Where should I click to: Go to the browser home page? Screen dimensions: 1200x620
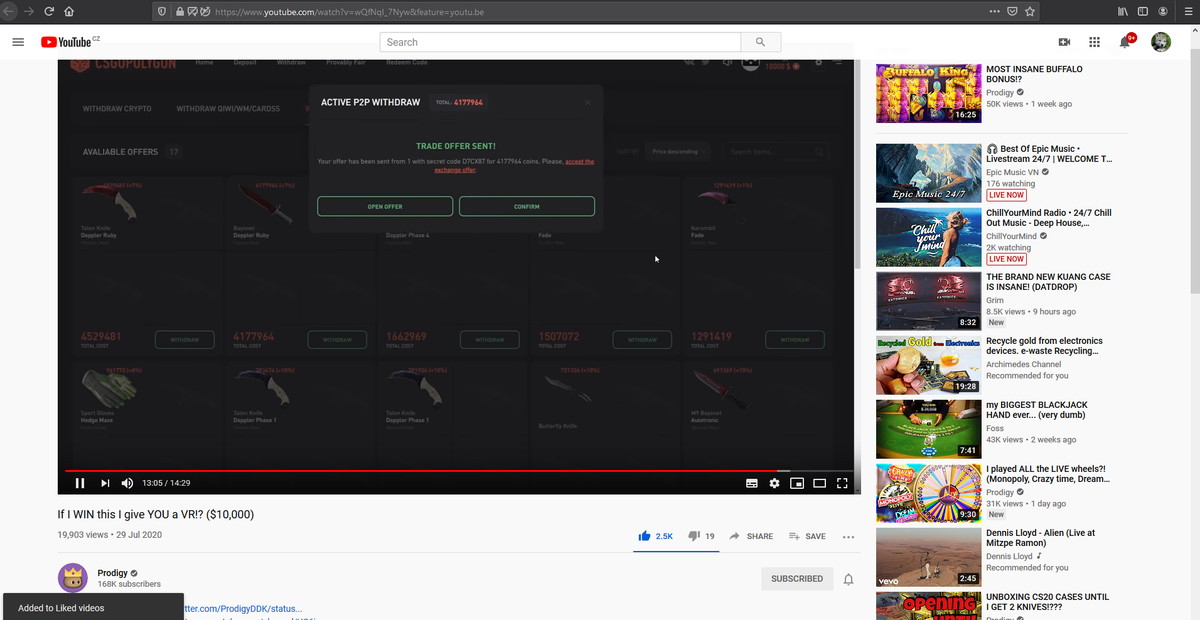click(x=69, y=11)
